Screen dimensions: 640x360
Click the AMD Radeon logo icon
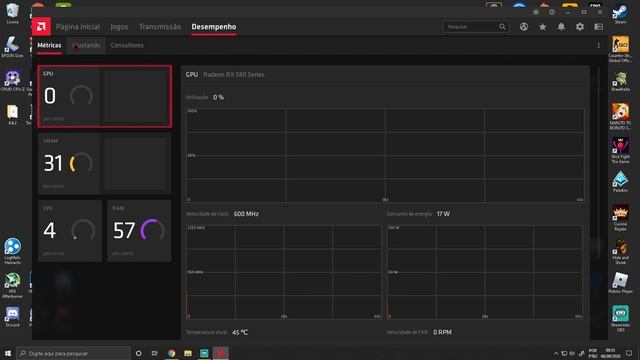41,27
